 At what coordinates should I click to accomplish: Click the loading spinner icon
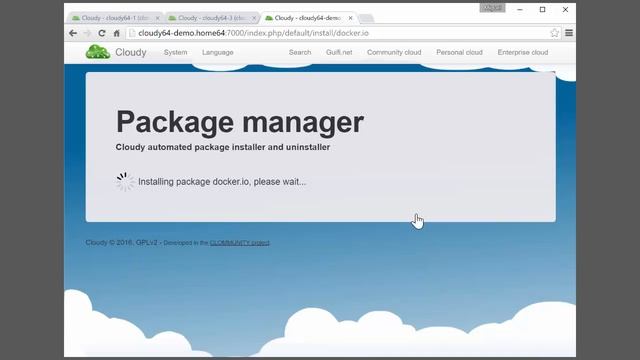click(125, 182)
